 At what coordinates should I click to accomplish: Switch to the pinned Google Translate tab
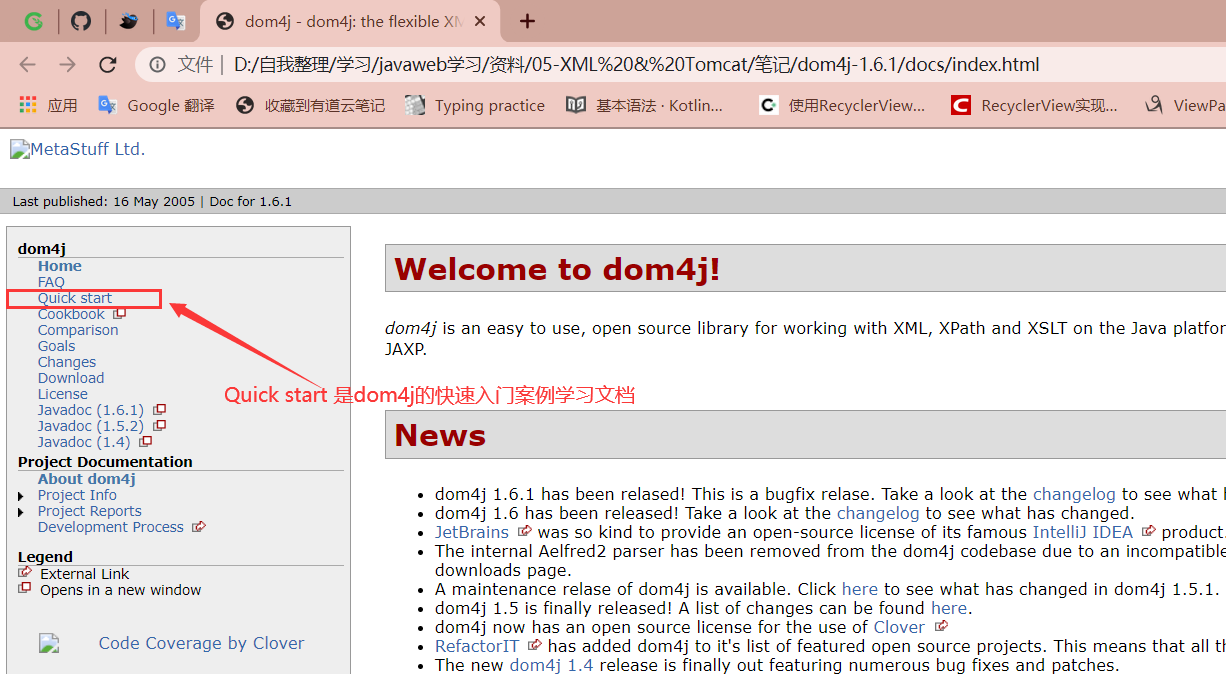[176, 21]
